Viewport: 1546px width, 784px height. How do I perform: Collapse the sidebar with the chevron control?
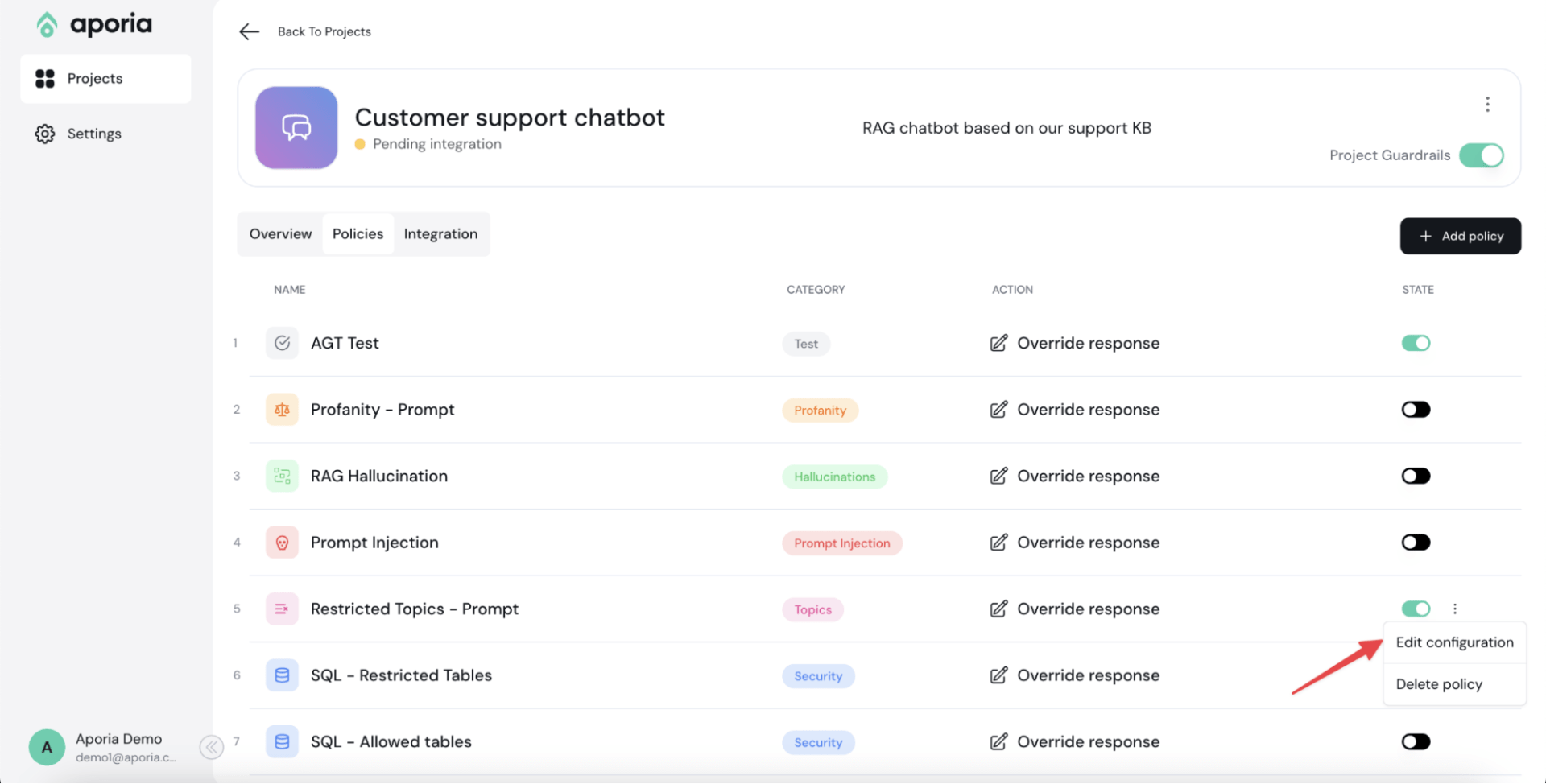click(211, 746)
